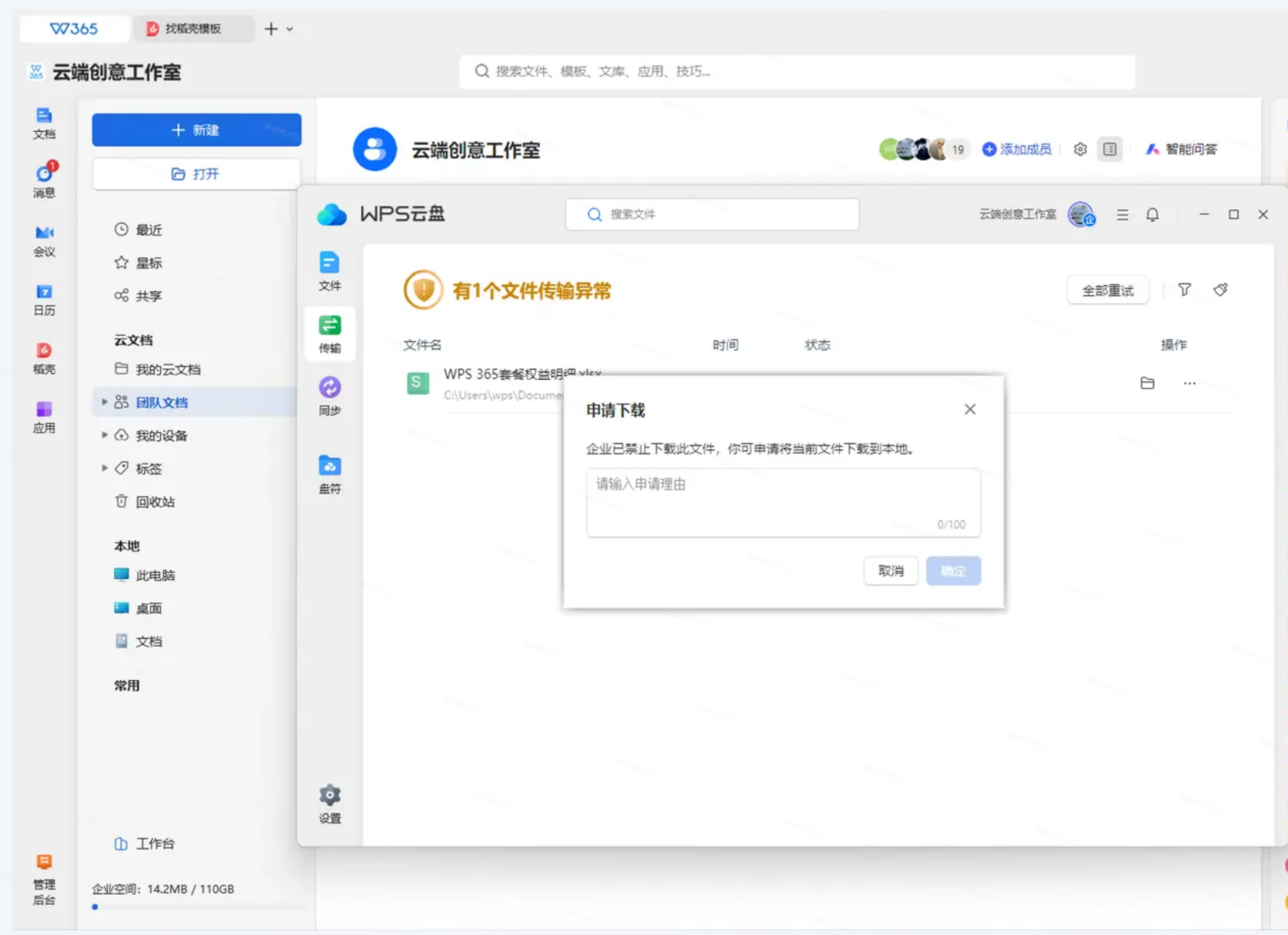
Task: Click the 时间 column header
Action: [726, 345]
